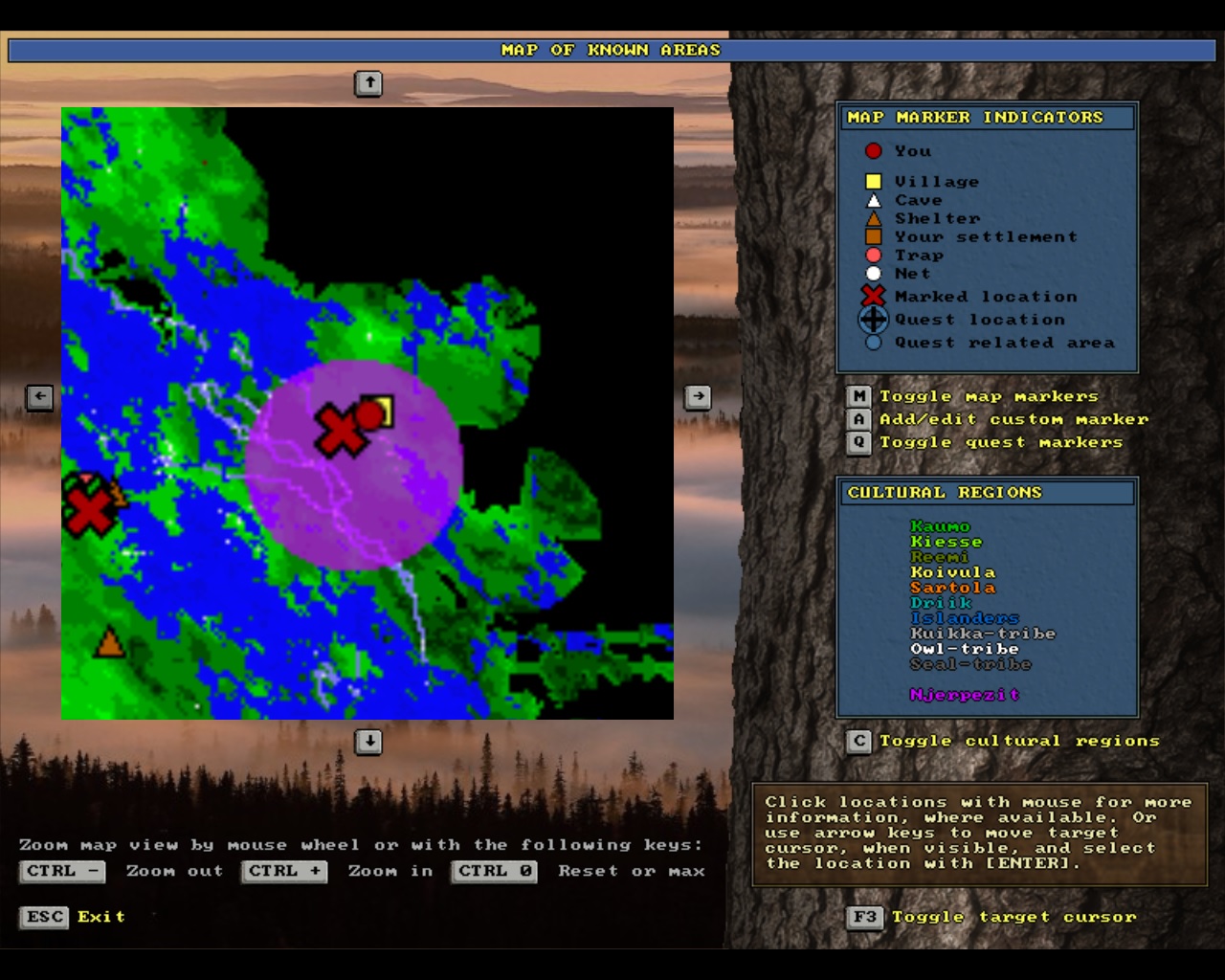
Task: Click the 'Kuikka-tribe' cultural region name
Action: pyautogui.click(x=983, y=634)
